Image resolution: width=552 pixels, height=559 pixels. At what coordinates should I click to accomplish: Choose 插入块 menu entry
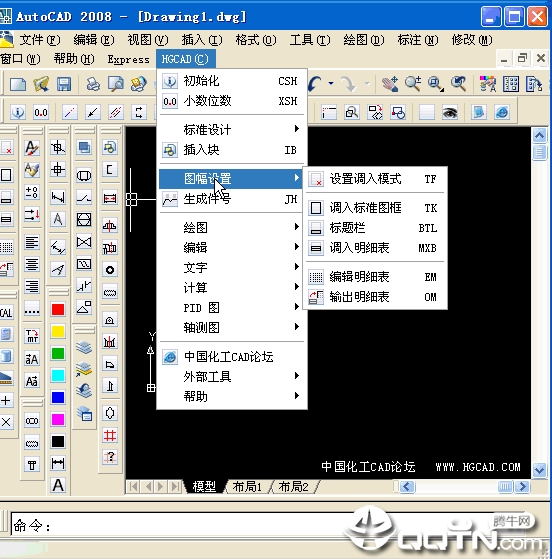(232, 150)
